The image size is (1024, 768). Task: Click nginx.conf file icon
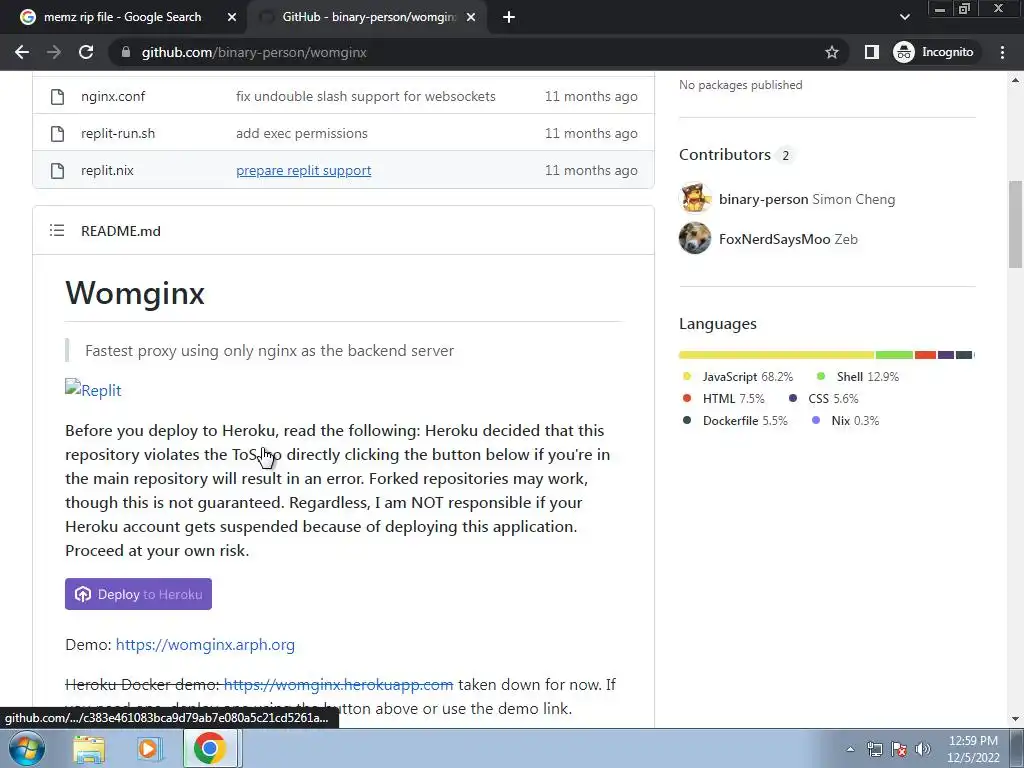tap(57, 97)
